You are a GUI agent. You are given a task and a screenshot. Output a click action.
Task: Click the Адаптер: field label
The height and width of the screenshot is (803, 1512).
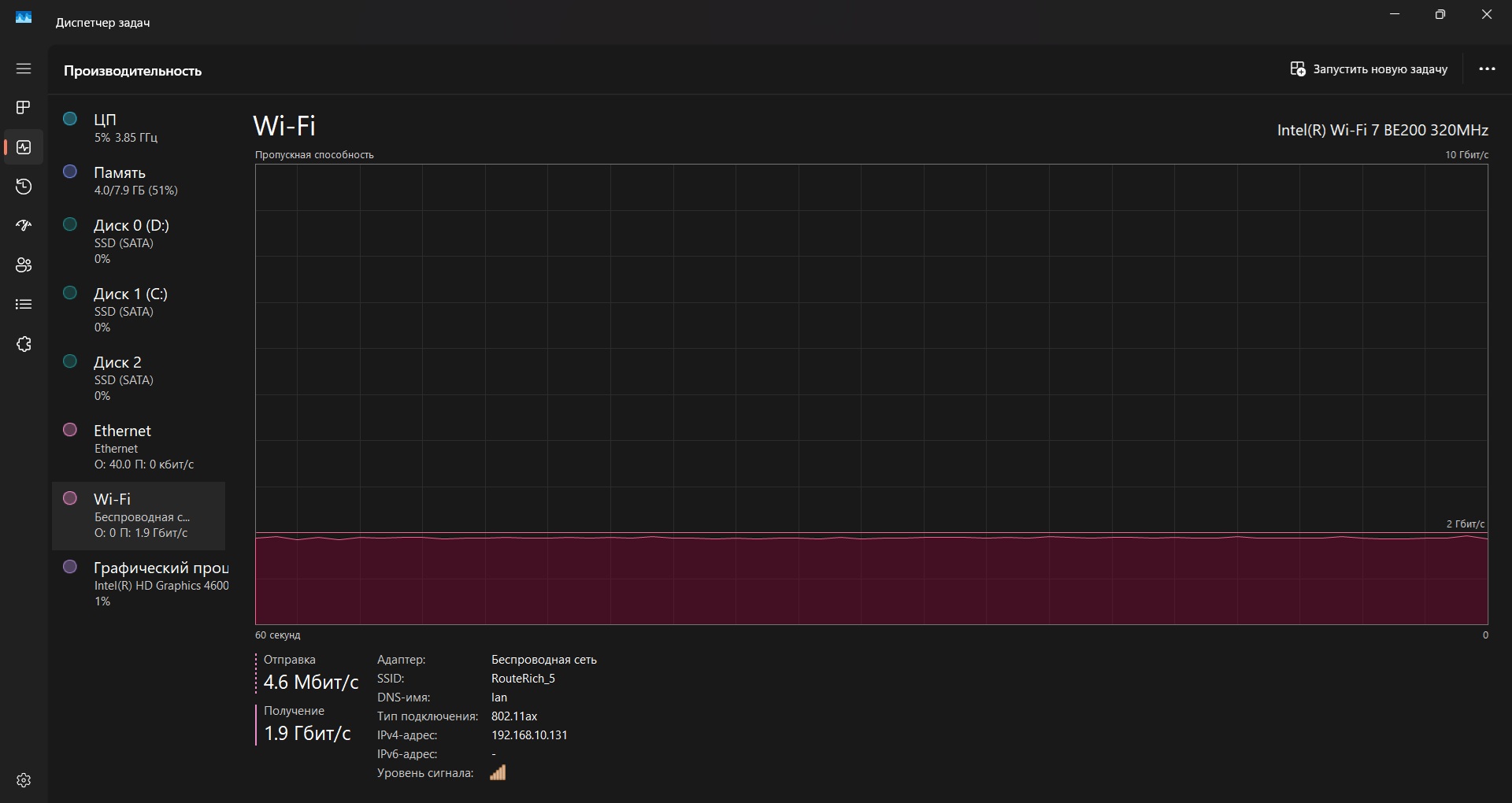[x=402, y=660]
